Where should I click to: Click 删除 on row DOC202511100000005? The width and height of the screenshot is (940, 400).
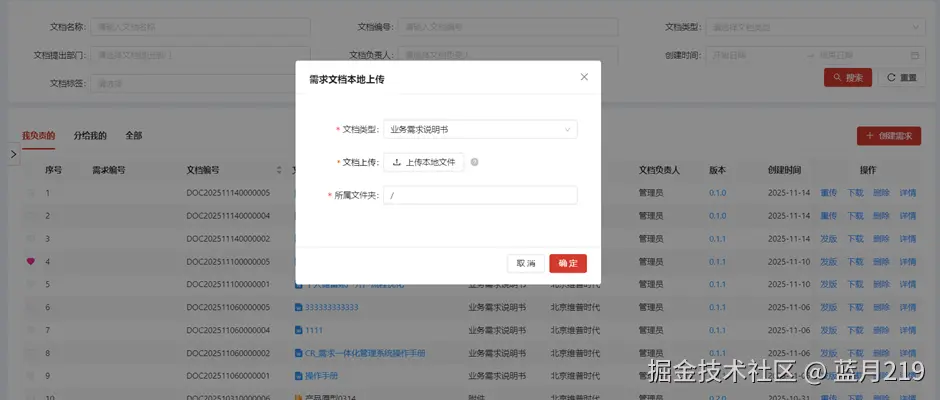pyautogui.click(x=881, y=261)
